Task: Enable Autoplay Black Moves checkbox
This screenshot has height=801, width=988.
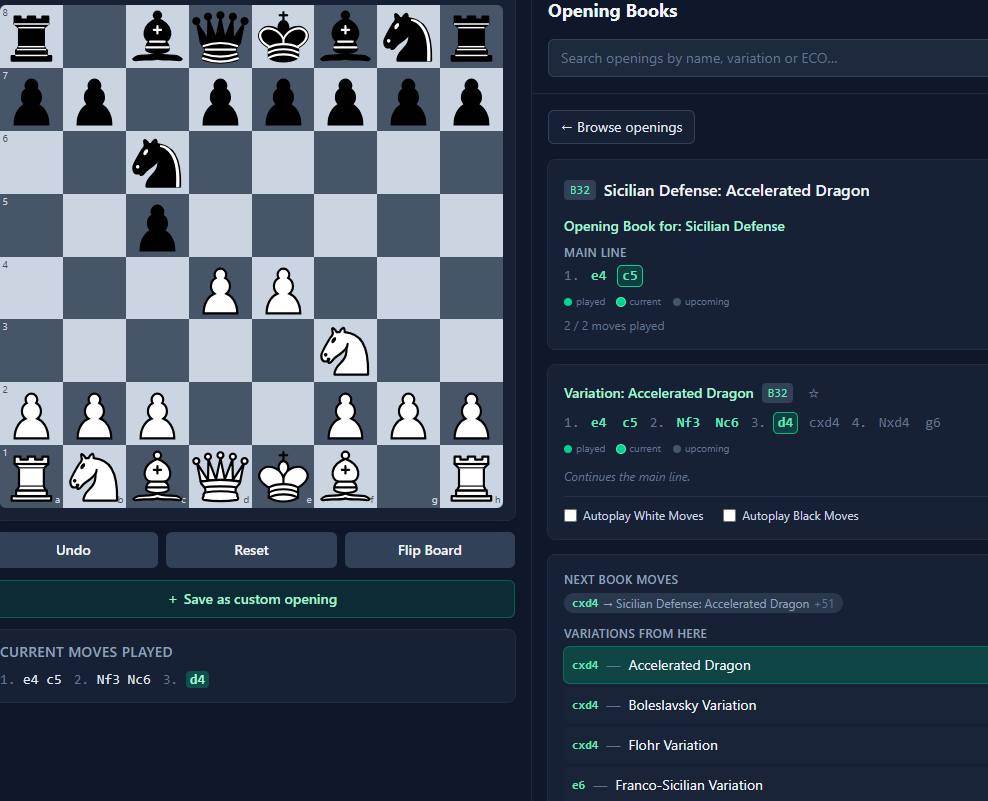Action: (729, 516)
